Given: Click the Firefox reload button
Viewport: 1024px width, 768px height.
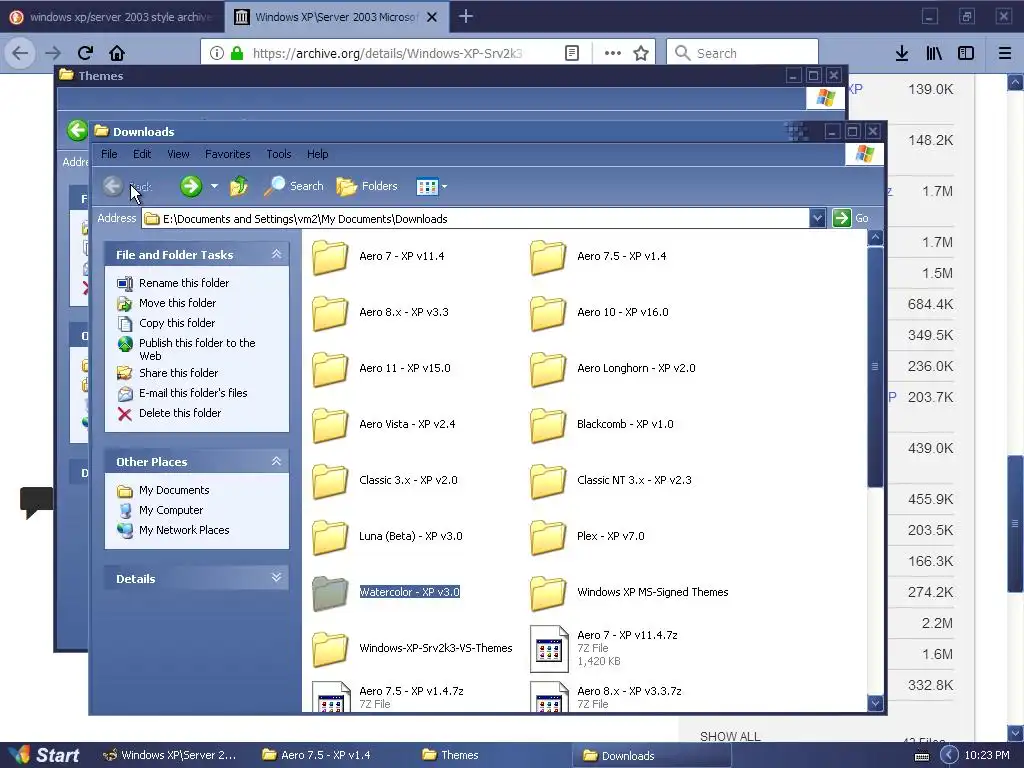Looking at the screenshot, I should click(x=86, y=53).
